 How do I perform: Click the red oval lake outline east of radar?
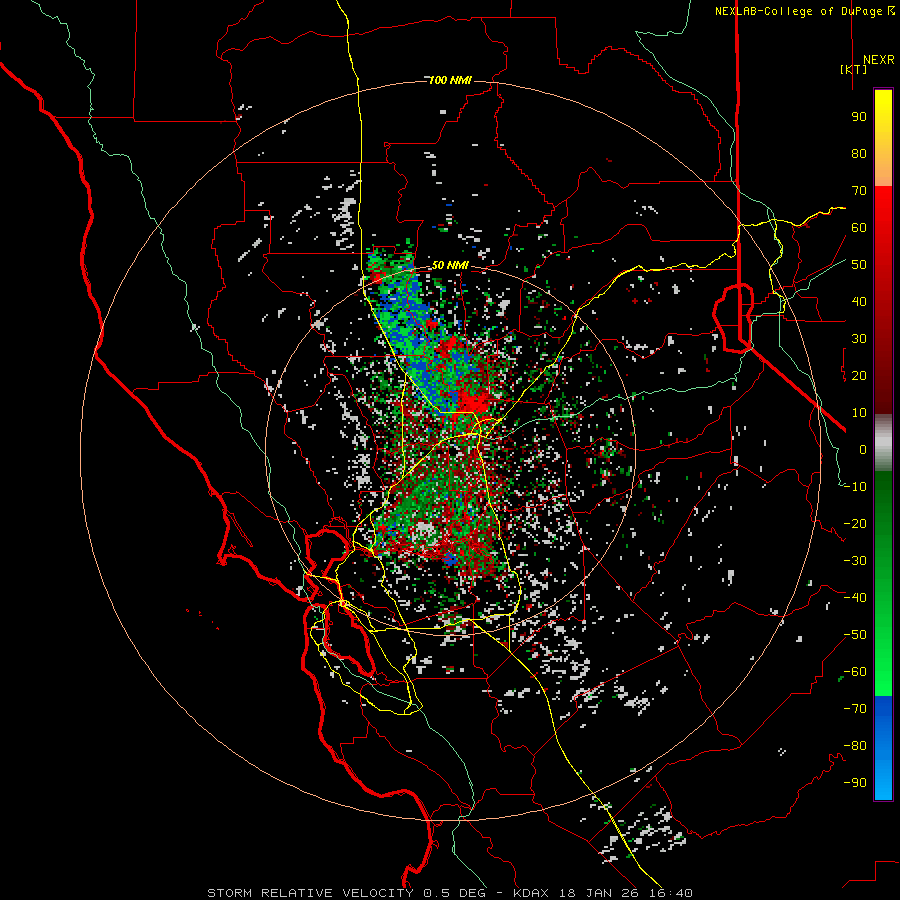(733, 317)
